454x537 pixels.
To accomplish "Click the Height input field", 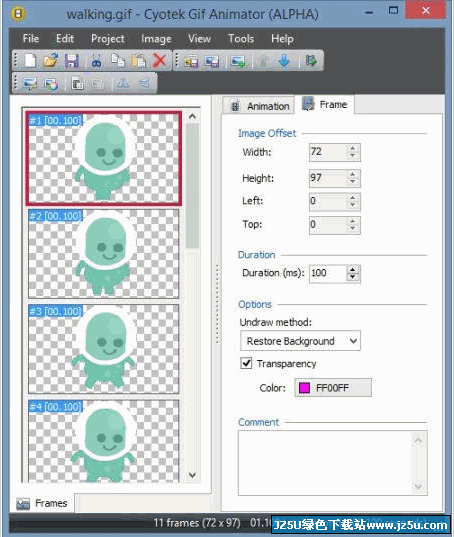I will 328,178.
